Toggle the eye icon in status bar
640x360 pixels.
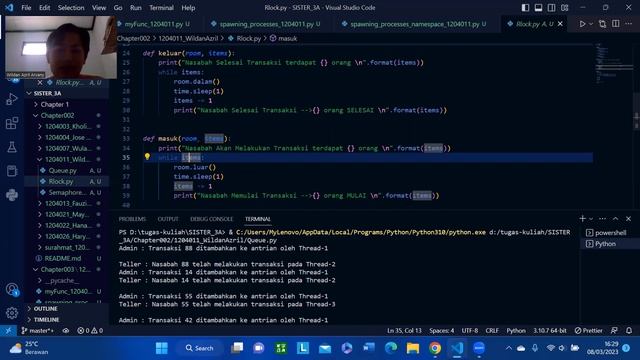pyautogui.click(x=66, y=331)
